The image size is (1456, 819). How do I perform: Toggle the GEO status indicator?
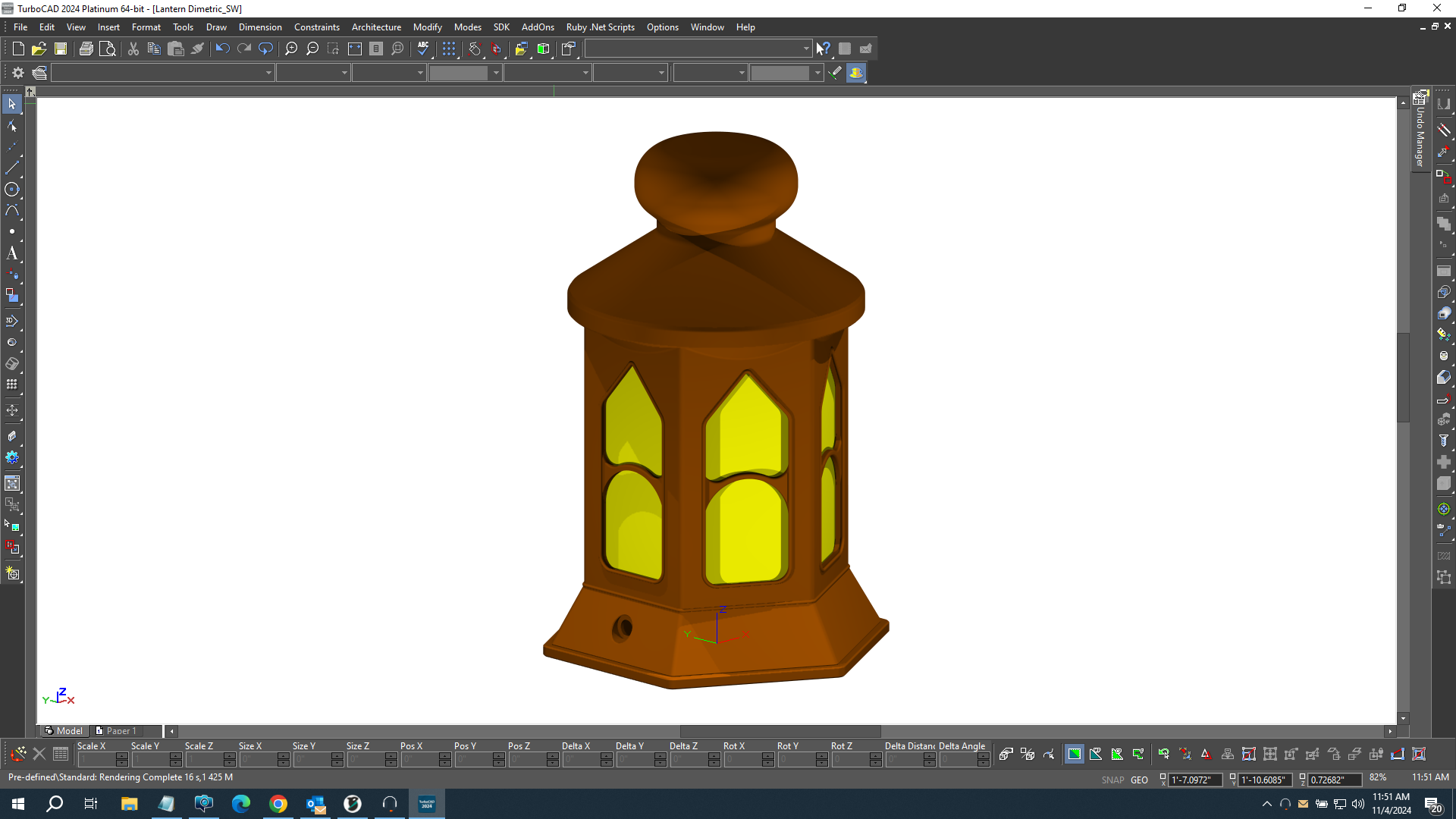[1139, 780]
